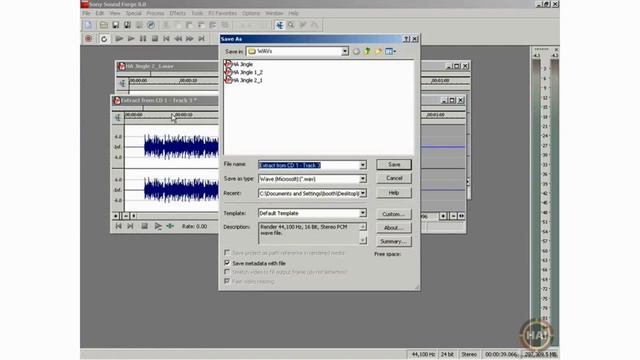Click the Help button in Save As
Screen dimensions: 640x360
(394, 193)
